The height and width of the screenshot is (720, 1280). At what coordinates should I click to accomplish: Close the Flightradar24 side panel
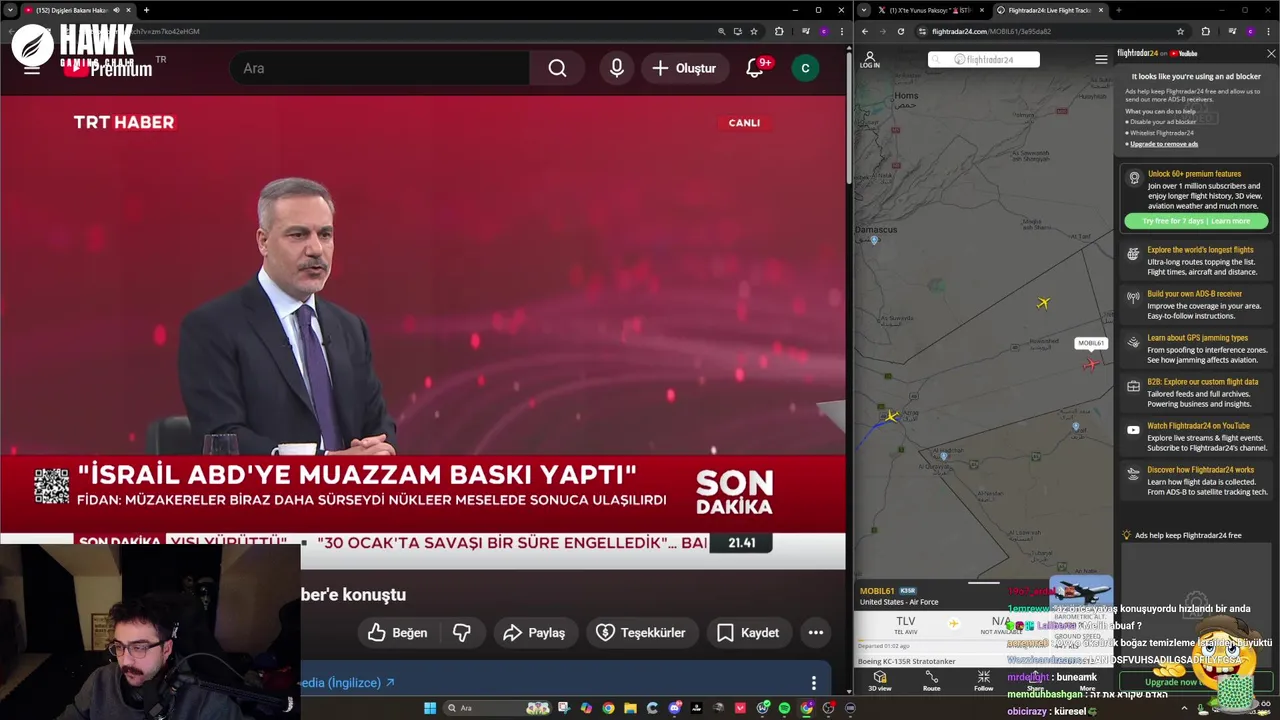(x=1271, y=54)
